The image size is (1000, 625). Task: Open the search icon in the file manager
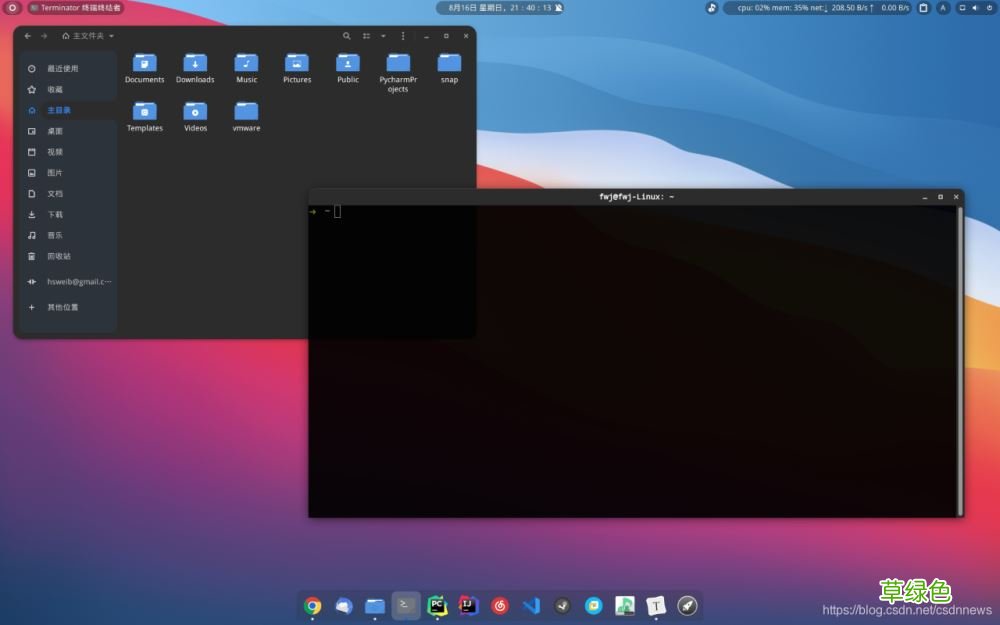(x=347, y=36)
